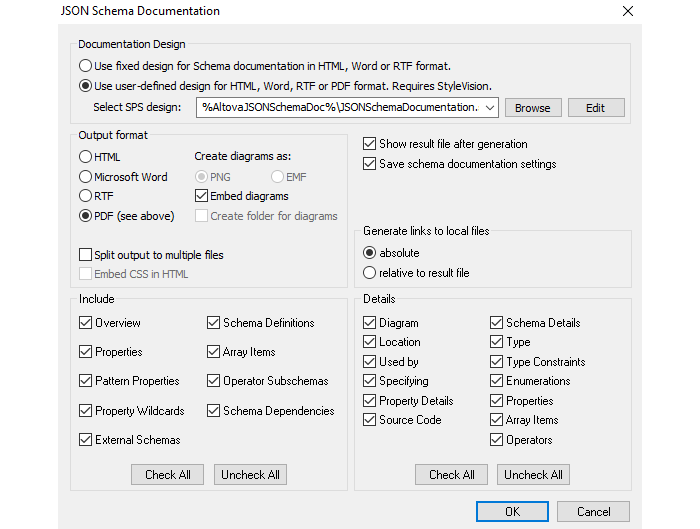Toggle Embed diagrams checkbox

pos(201,196)
